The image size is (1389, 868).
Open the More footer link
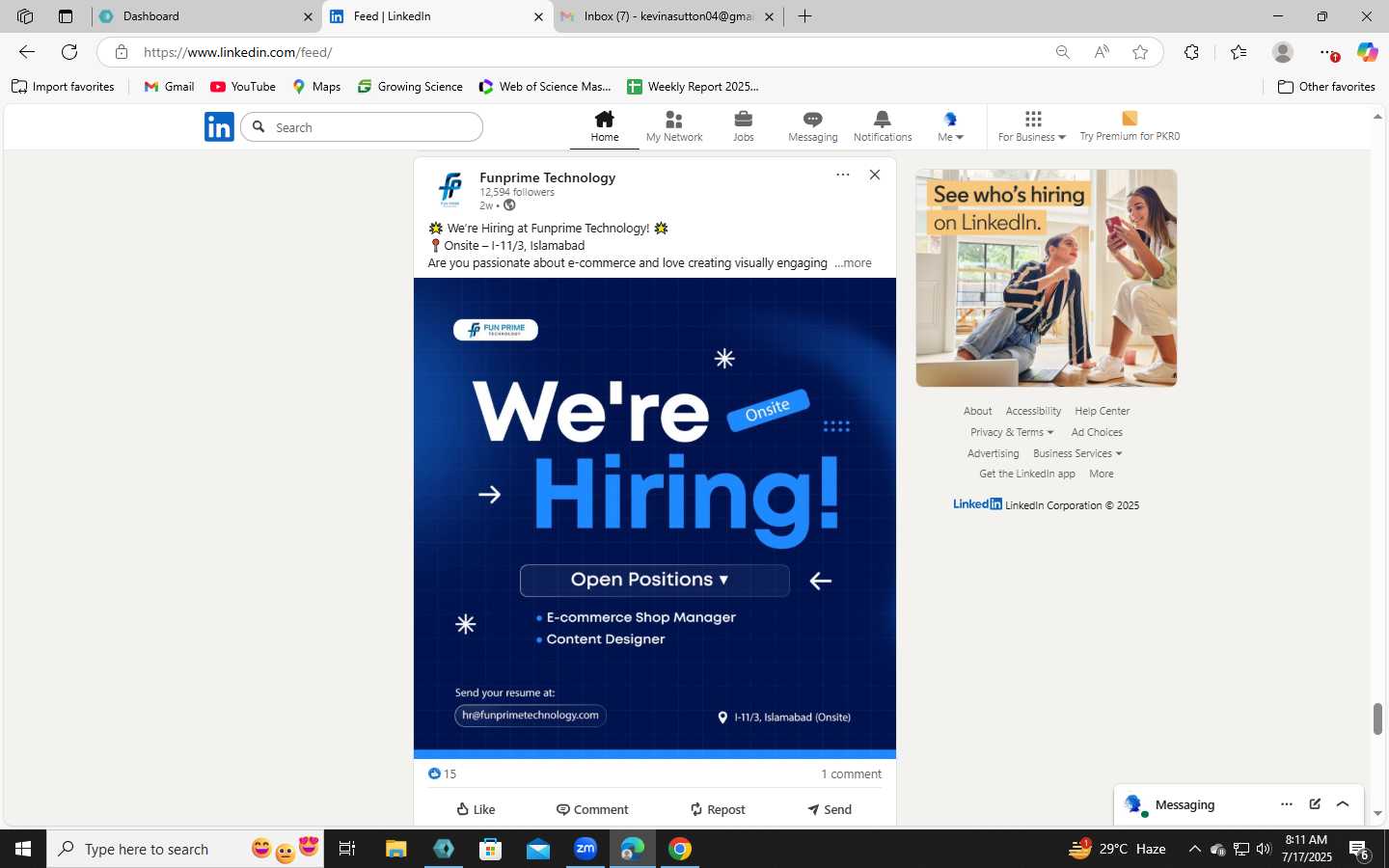point(1101,474)
